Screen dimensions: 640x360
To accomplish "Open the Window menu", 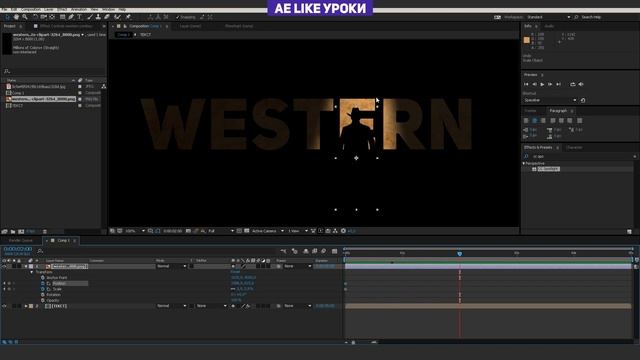I will coord(108,9).
